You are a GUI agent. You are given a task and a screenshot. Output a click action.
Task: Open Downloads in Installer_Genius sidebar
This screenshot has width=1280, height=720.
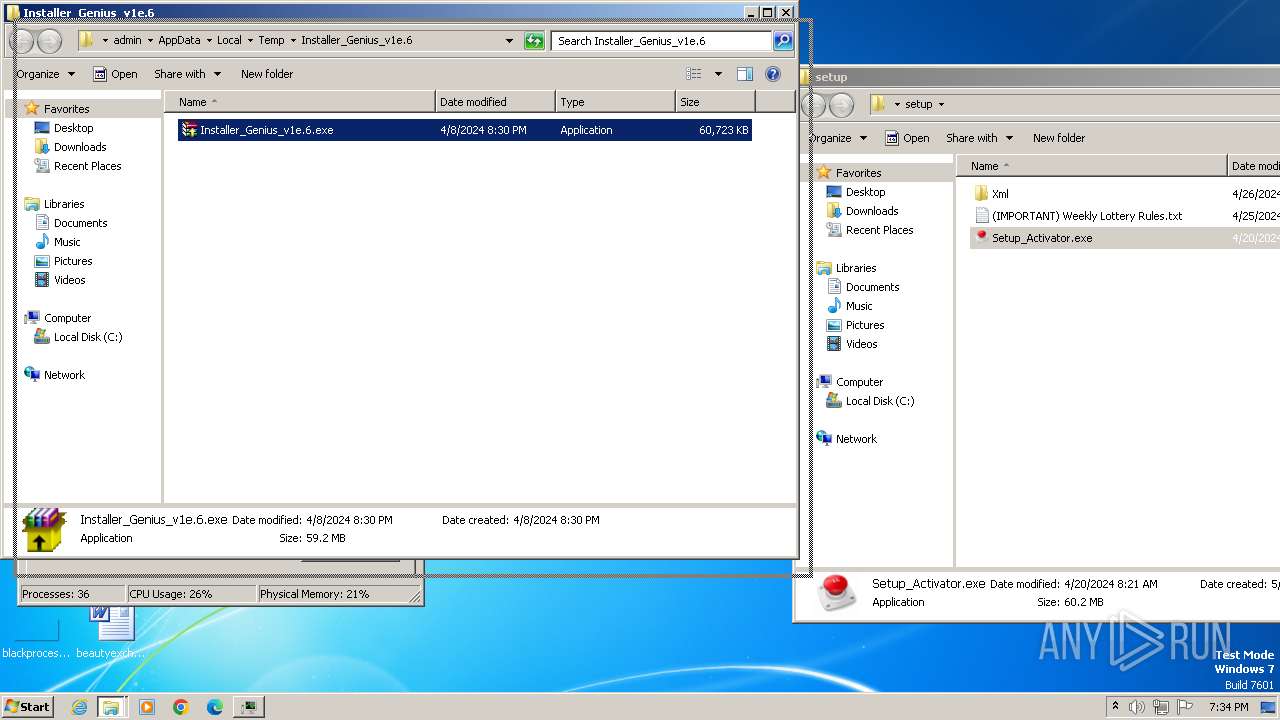(80, 147)
